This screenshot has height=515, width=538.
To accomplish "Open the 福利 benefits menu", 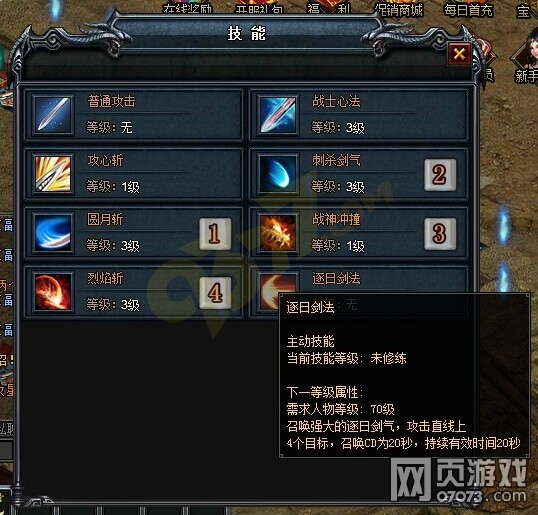I will coord(329,8).
